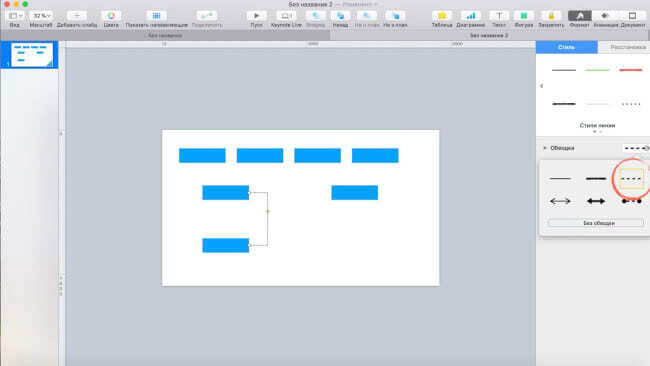This screenshot has height=366, width=650.
Task: Open the stroke style dashed-line popup
Action: 635,148
